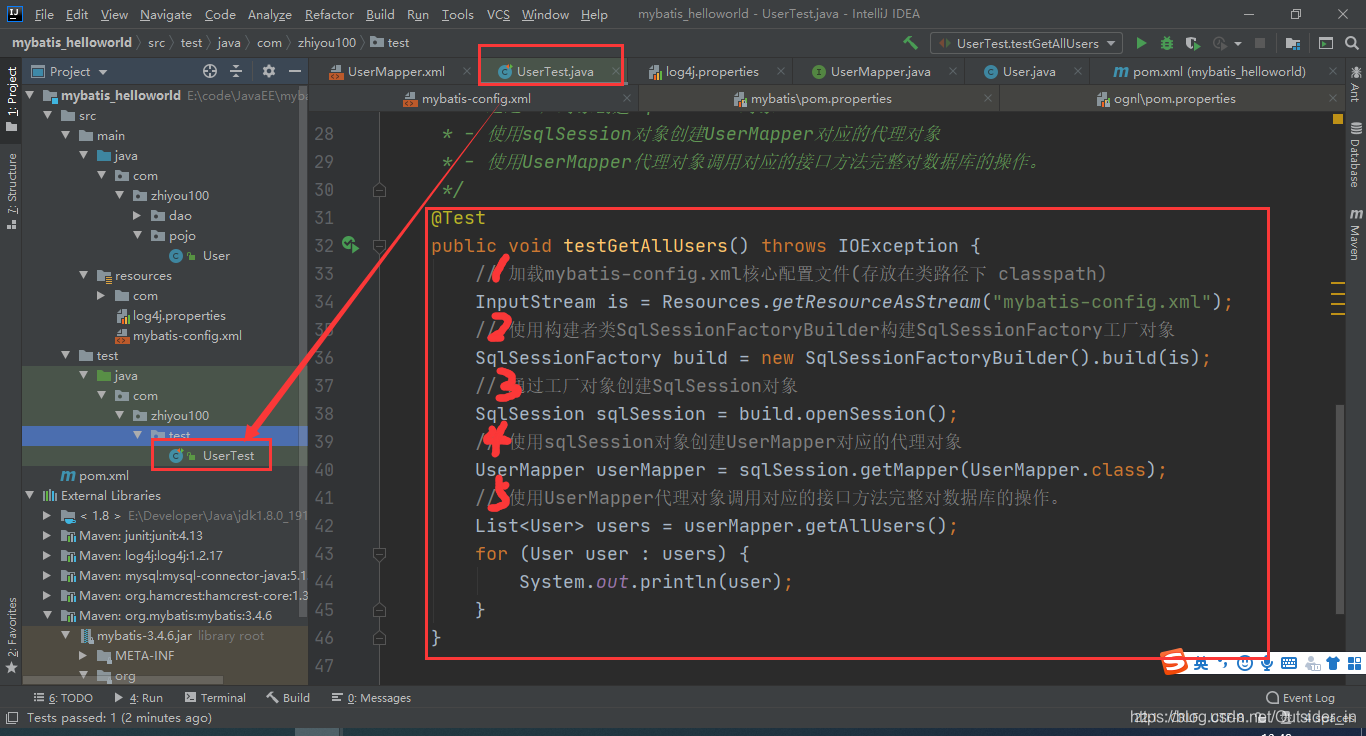The width and height of the screenshot is (1366, 736).
Task: Expand the dao package
Action: coord(138,216)
